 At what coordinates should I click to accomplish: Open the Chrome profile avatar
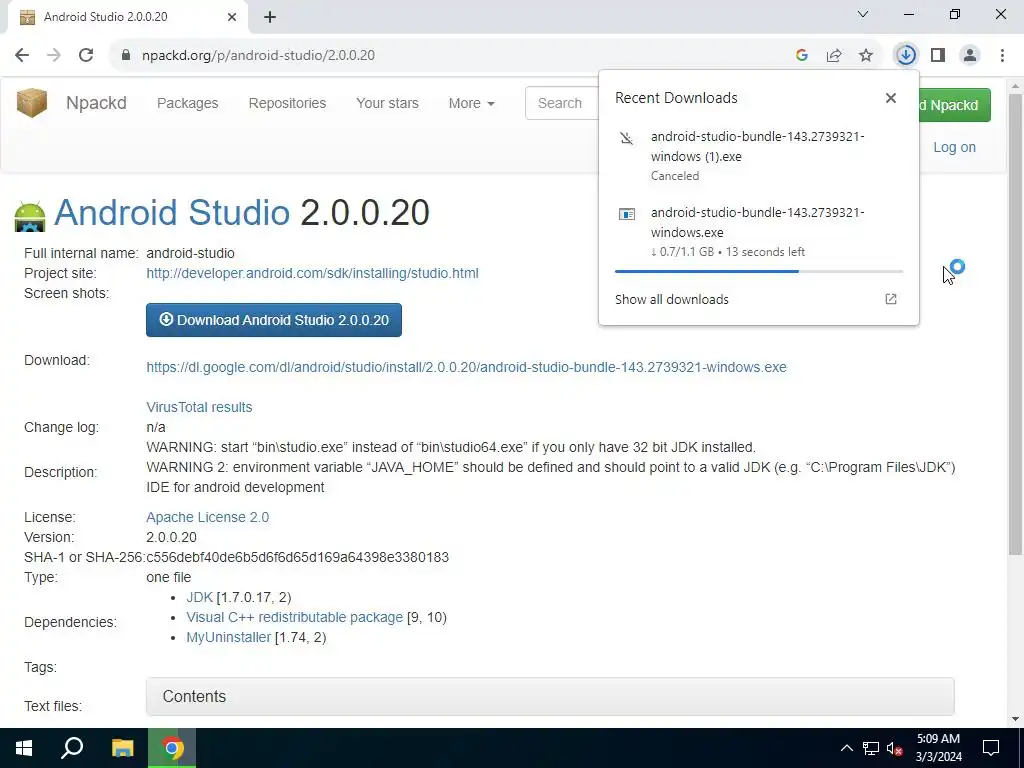pos(970,55)
